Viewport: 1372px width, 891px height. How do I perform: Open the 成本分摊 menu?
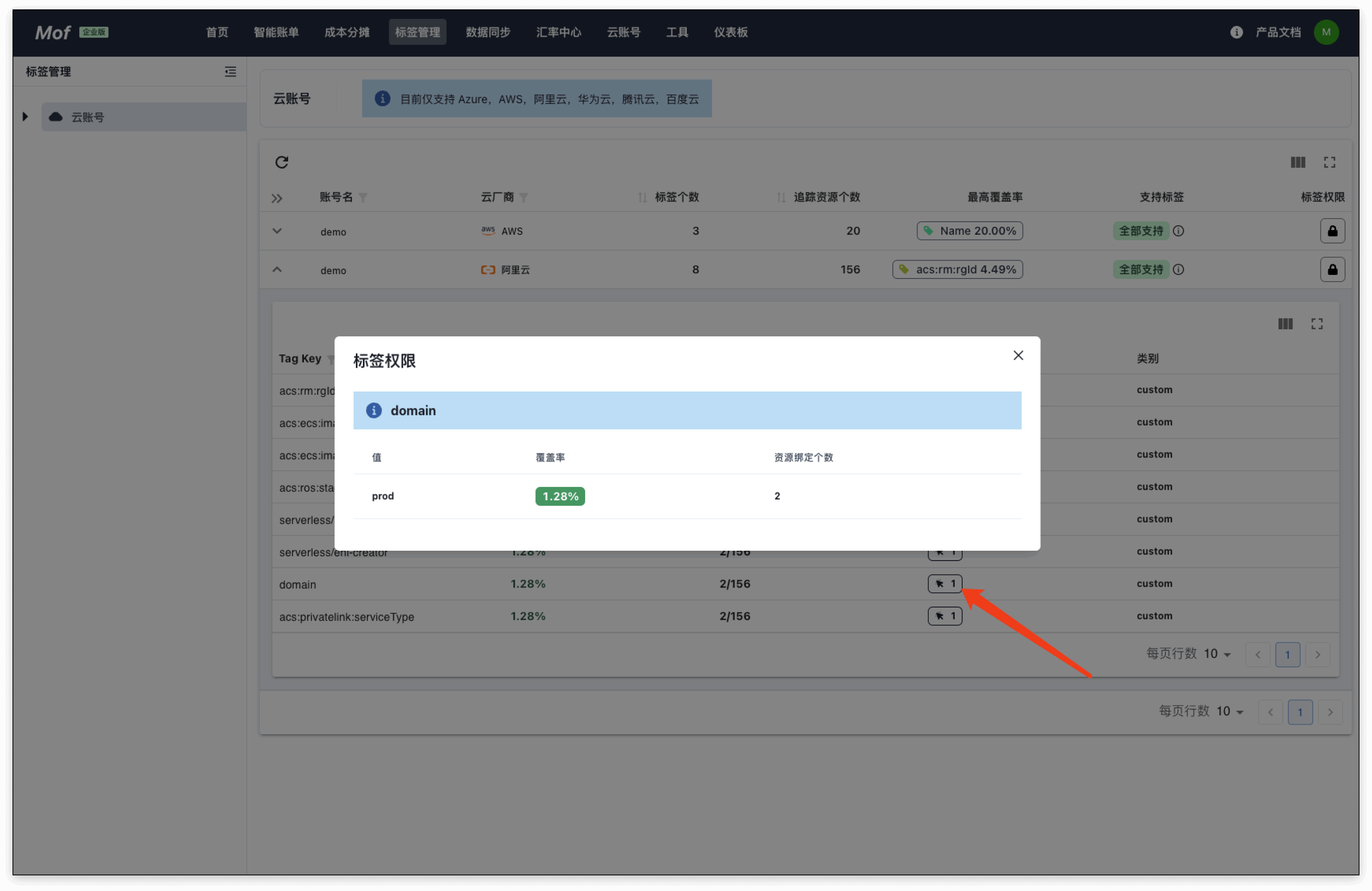[347, 32]
